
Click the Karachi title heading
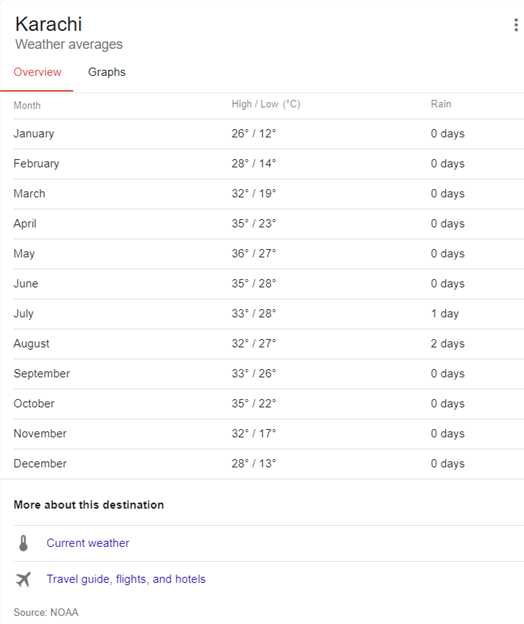point(49,24)
